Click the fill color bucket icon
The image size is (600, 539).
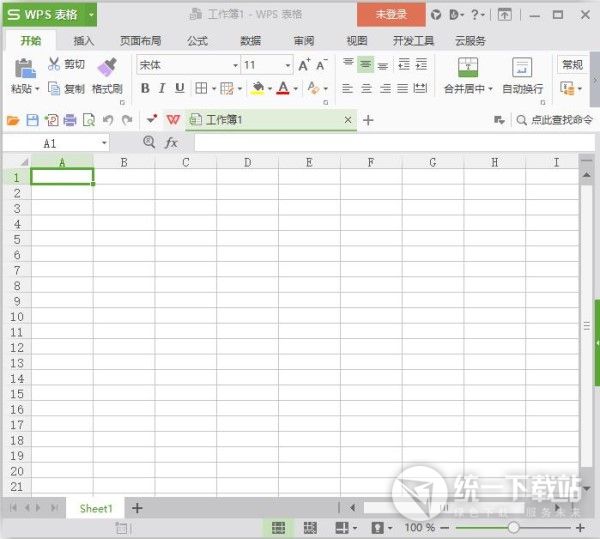[258, 88]
